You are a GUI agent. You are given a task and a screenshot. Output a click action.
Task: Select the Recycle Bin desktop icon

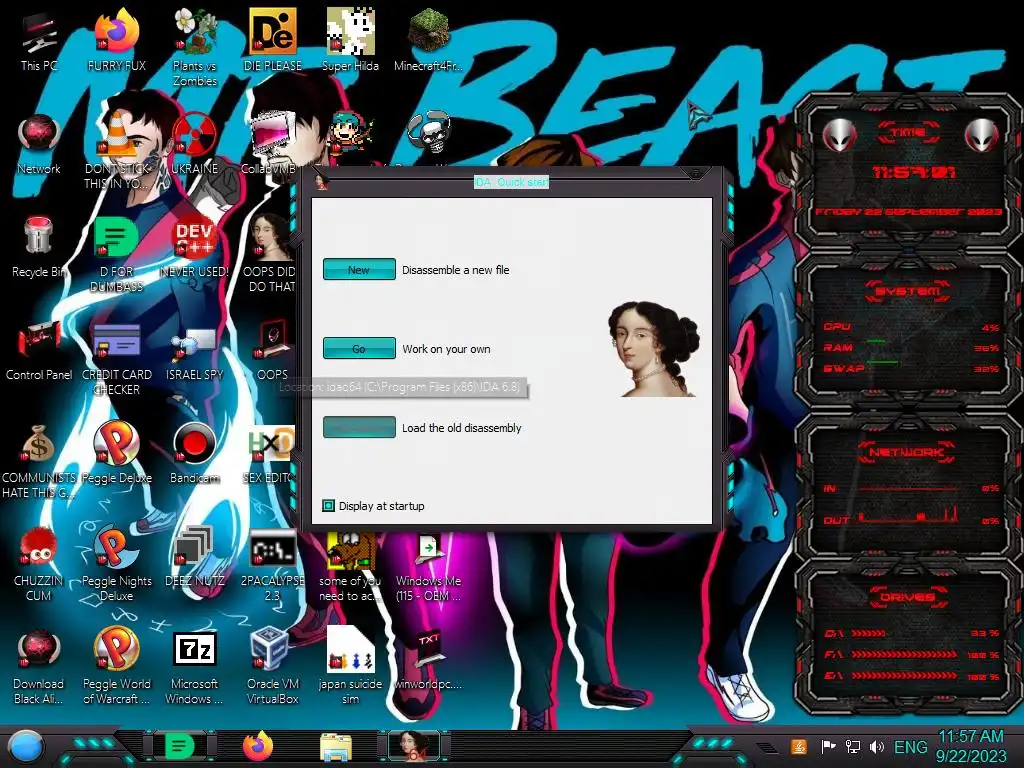point(39,247)
